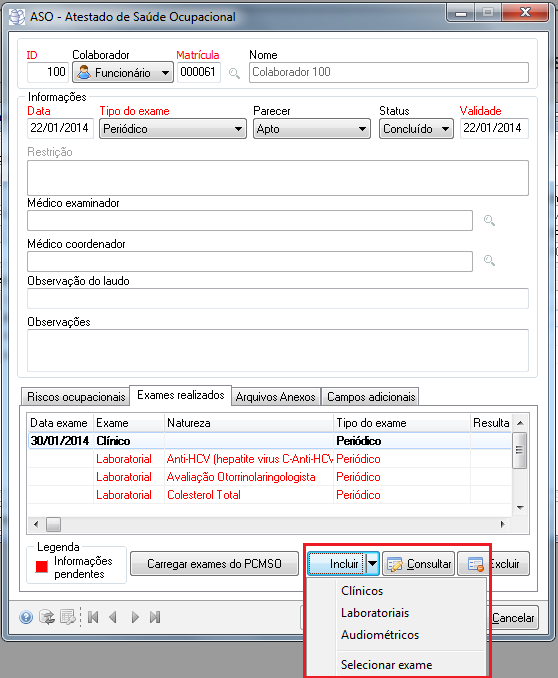Viewport: 558px width, 678px height.
Task: Click the Consultar button
Action: [x=418, y=563]
